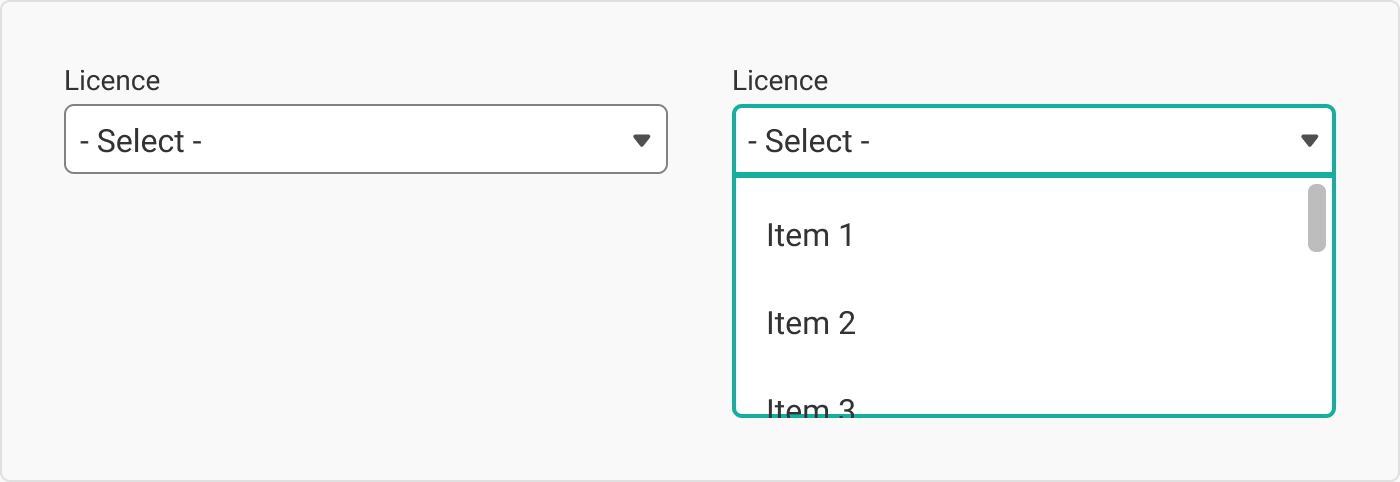This screenshot has height=482, width=1400.
Task: Click the grey scrollbar thumb in dropdown list
Action: [x=1317, y=217]
